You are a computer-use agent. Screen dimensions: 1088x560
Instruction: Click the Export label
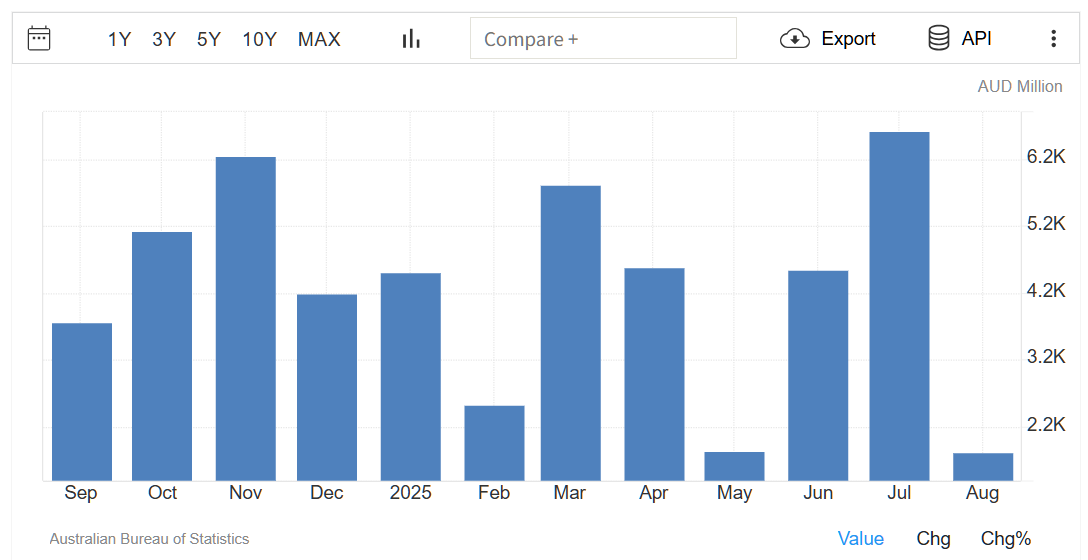click(x=848, y=39)
